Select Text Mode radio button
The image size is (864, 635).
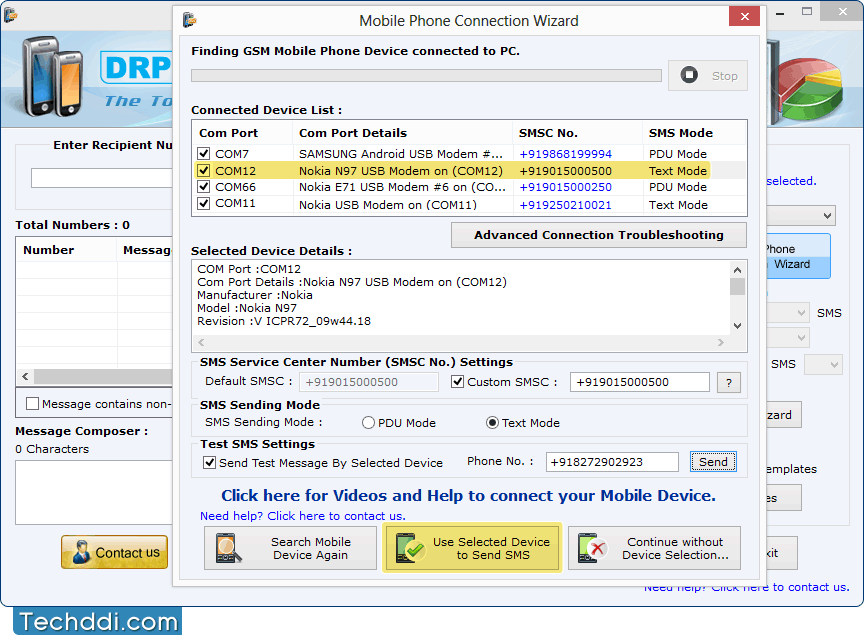pyautogui.click(x=492, y=423)
